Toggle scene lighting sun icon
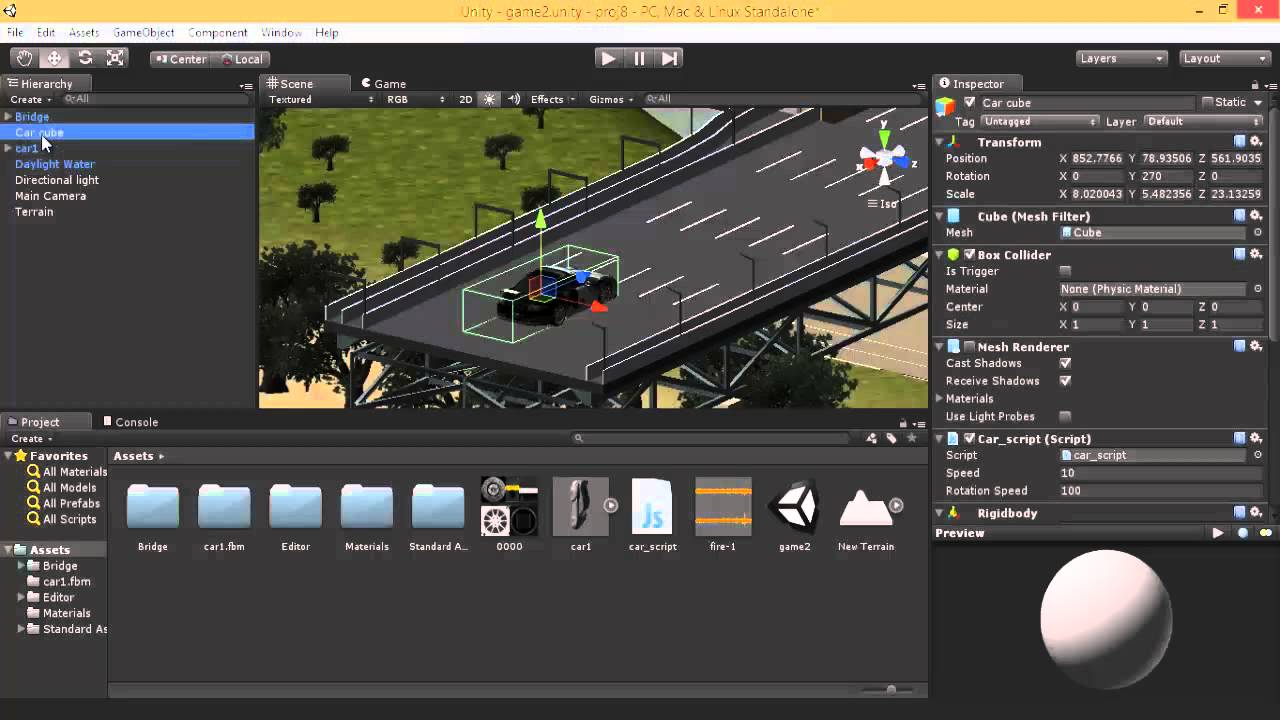The height and width of the screenshot is (720, 1280). [489, 99]
